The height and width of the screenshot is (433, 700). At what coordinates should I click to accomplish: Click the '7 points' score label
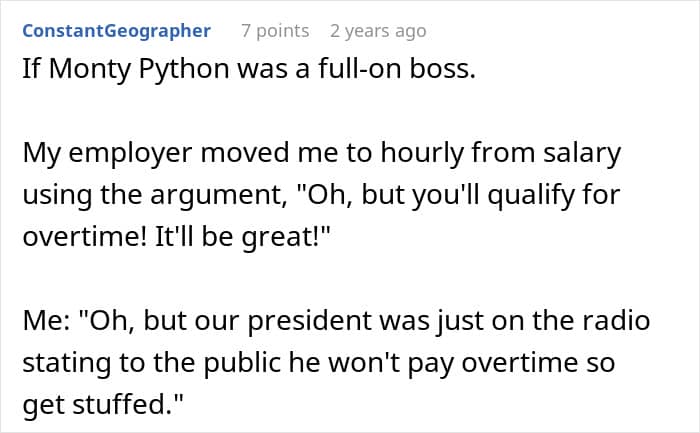[275, 31]
